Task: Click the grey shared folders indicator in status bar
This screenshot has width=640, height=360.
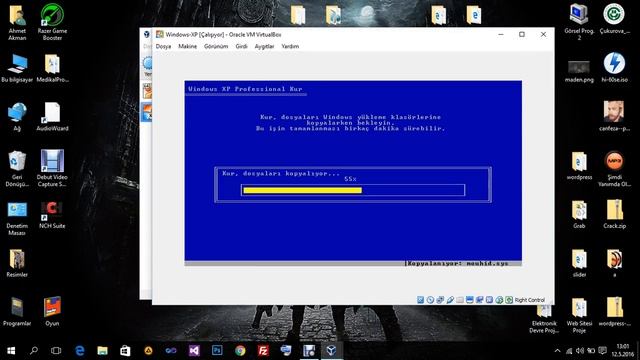Action: (x=460, y=300)
